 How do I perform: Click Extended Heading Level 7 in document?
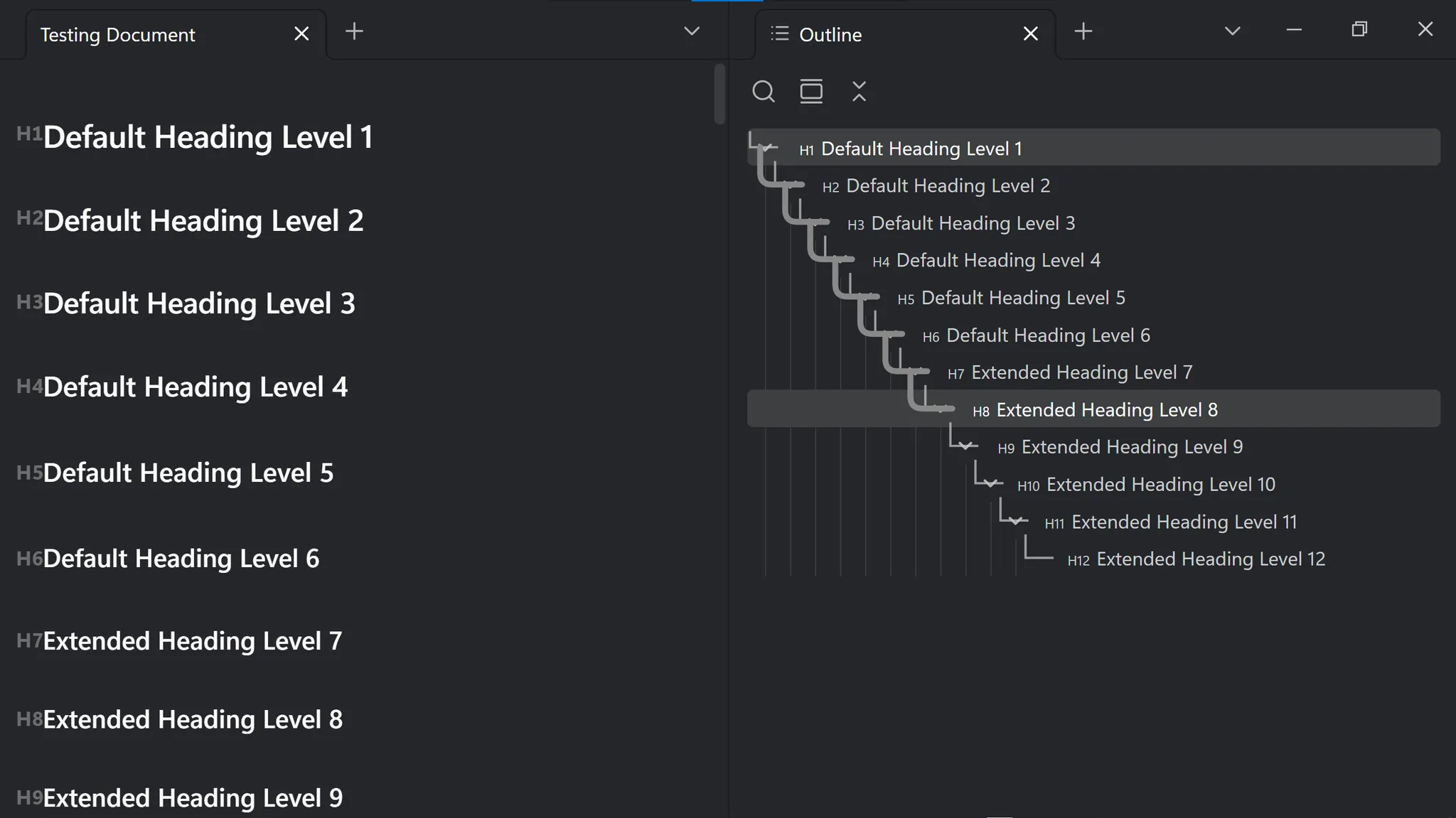(193, 641)
